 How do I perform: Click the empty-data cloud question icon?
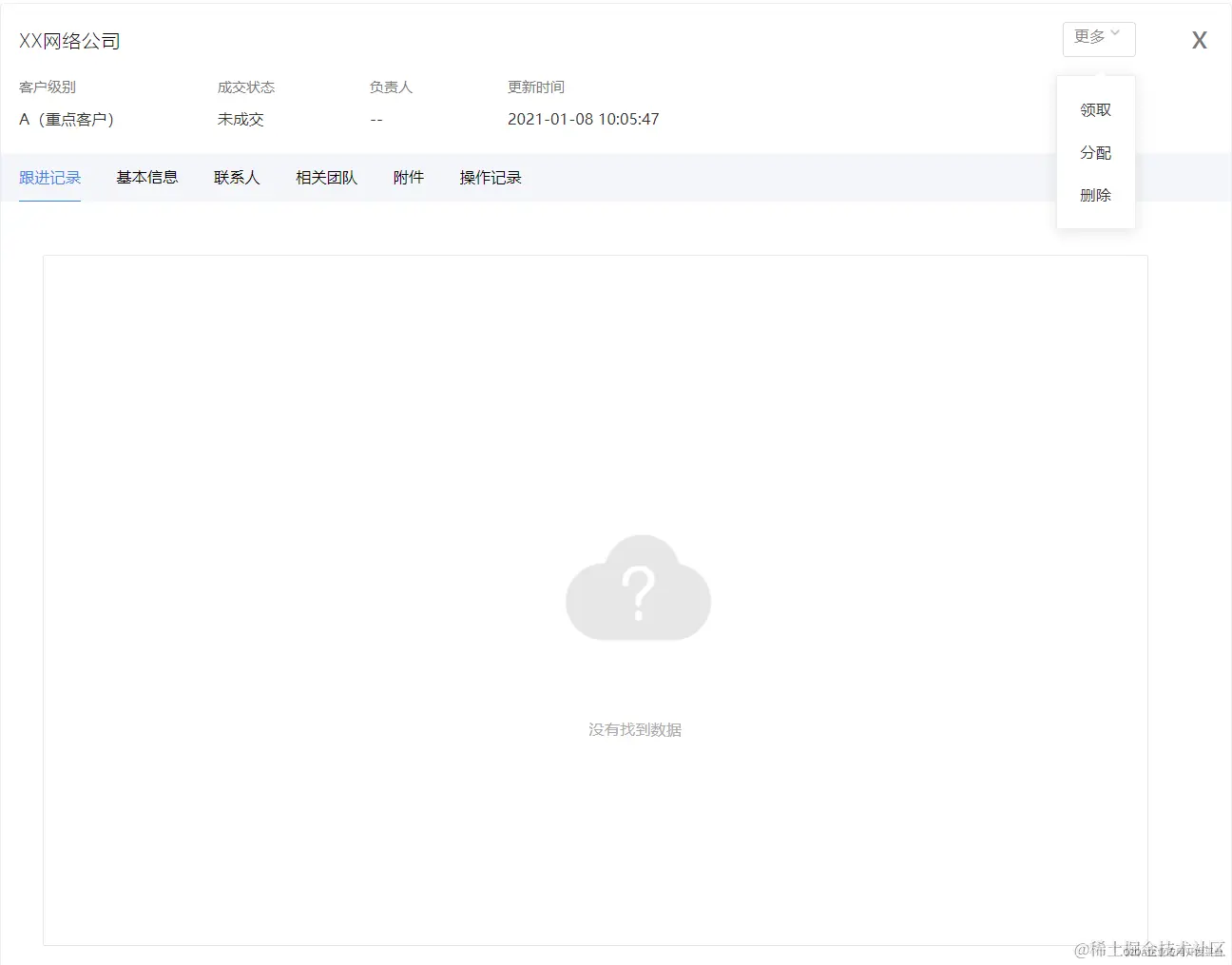click(x=638, y=588)
